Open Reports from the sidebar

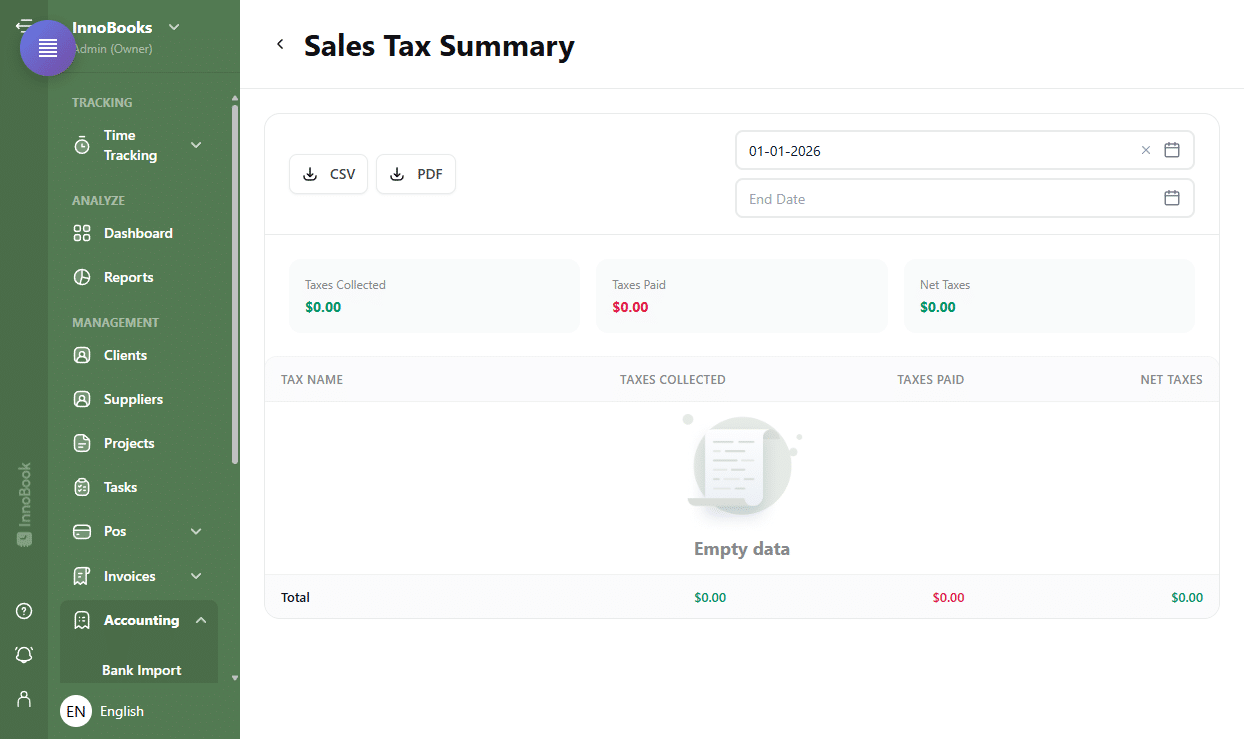(129, 277)
